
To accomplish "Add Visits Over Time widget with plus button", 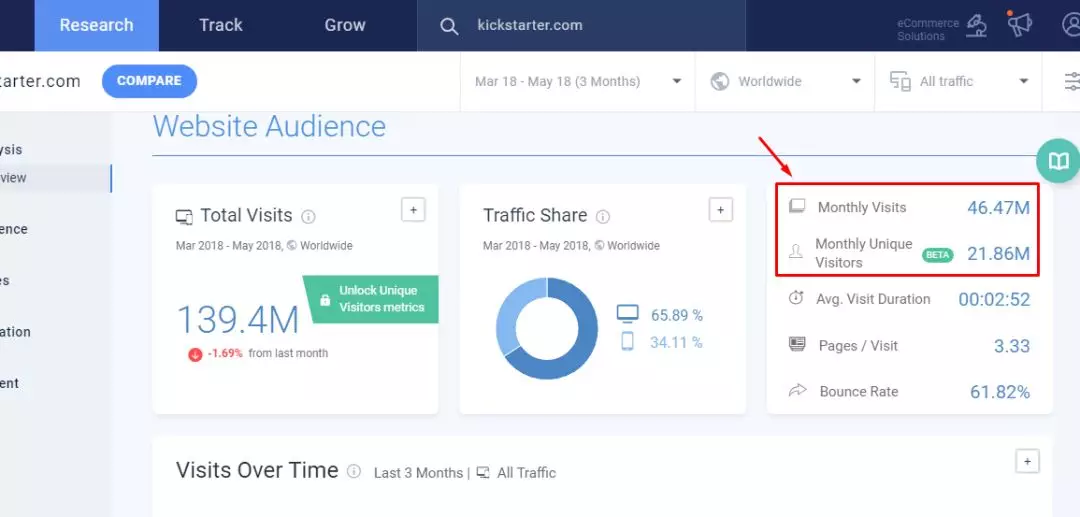I will click(1027, 461).
